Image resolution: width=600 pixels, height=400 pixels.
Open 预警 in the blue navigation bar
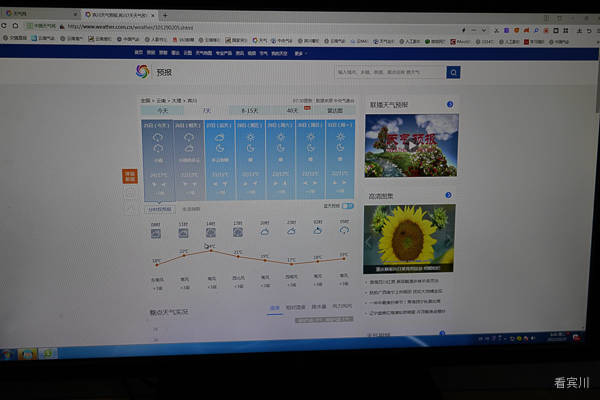163,53
